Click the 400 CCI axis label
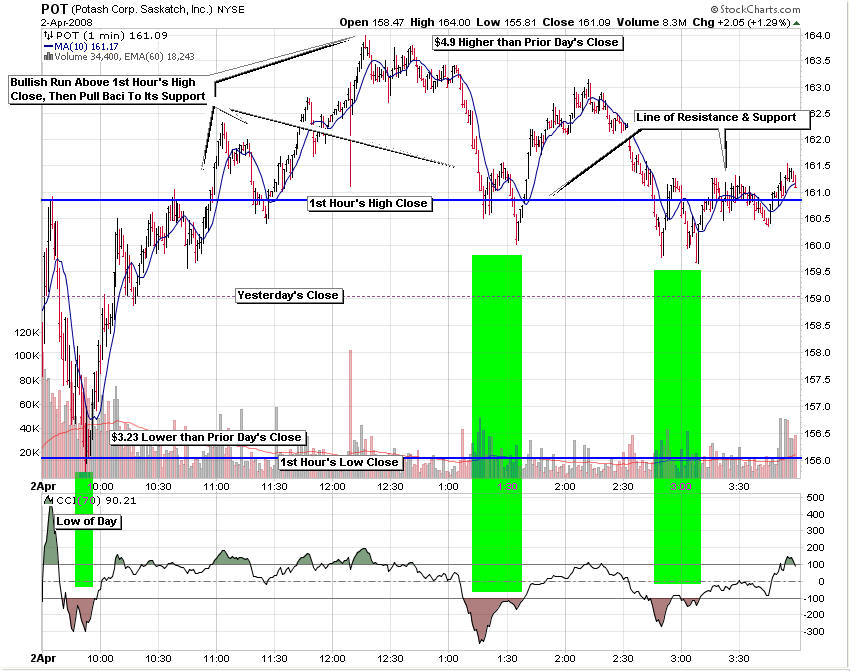The width and height of the screenshot is (858, 672). [815, 514]
